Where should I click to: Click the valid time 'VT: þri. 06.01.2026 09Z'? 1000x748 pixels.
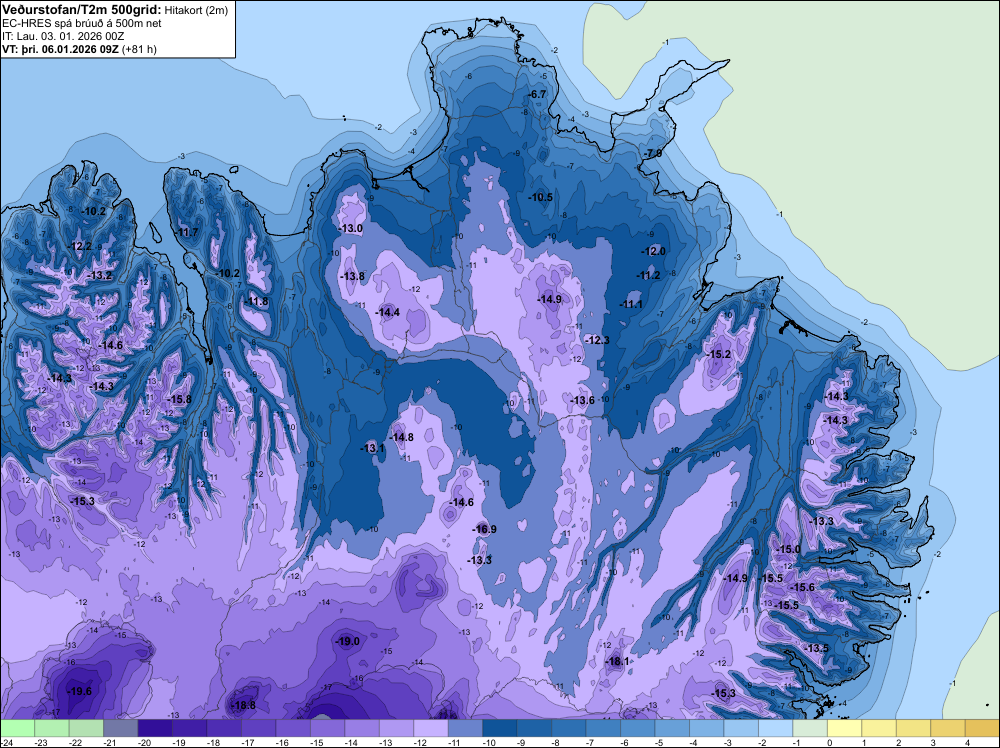tap(60, 49)
